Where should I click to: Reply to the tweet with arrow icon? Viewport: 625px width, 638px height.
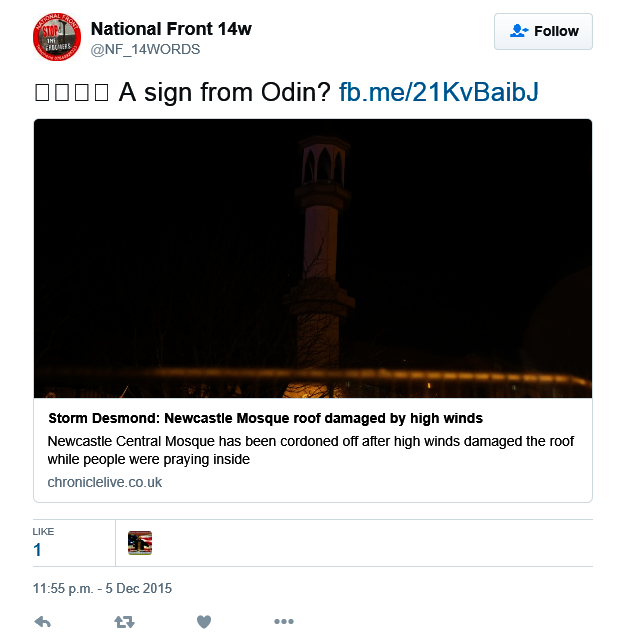pos(43,621)
